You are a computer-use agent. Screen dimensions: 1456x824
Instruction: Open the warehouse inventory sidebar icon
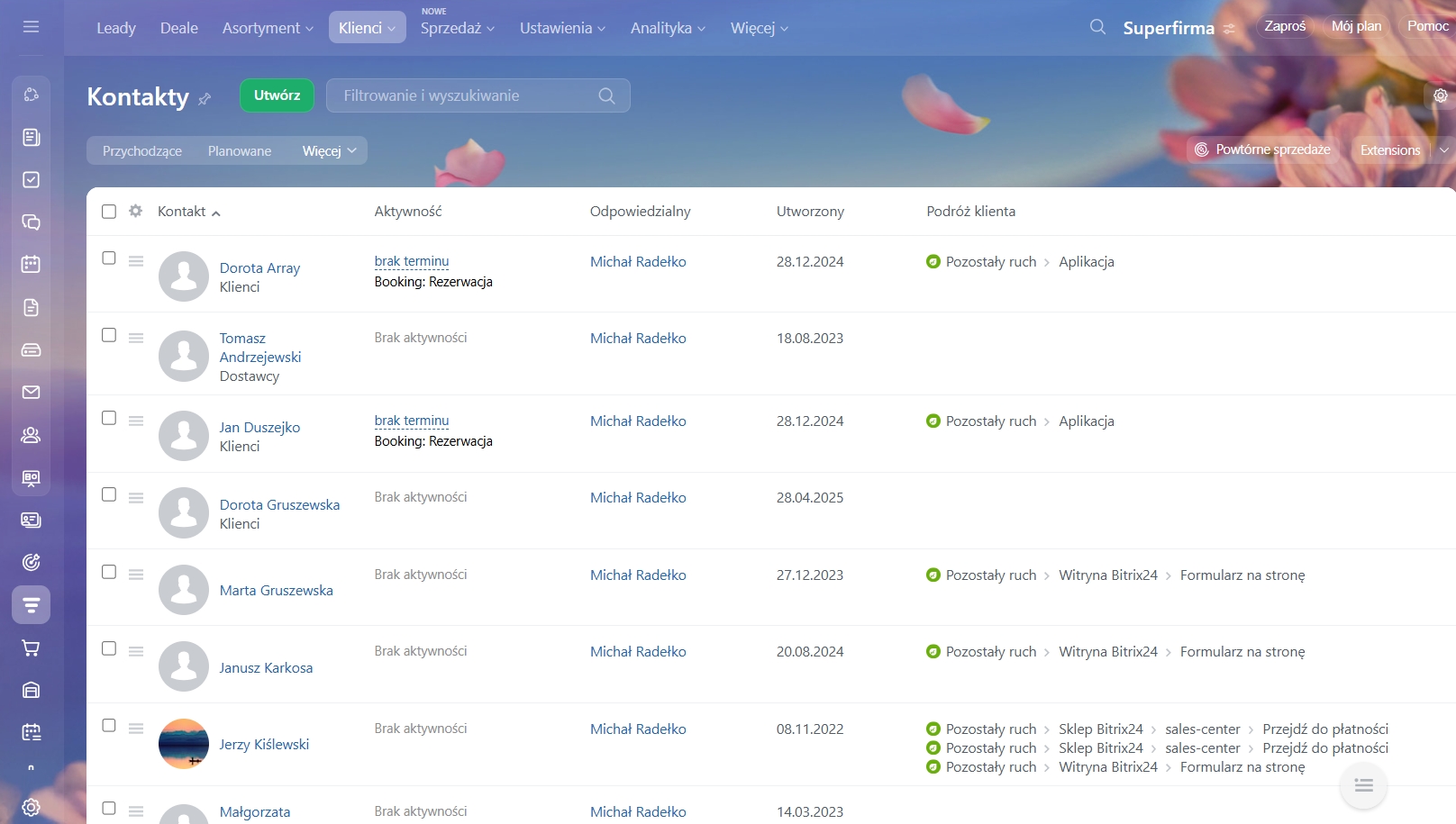pyautogui.click(x=31, y=690)
